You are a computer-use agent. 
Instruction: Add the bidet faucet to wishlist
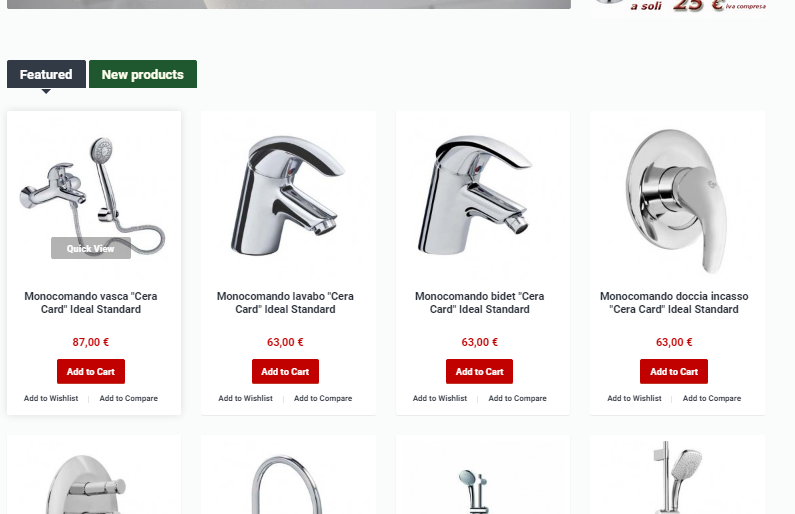[440, 398]
